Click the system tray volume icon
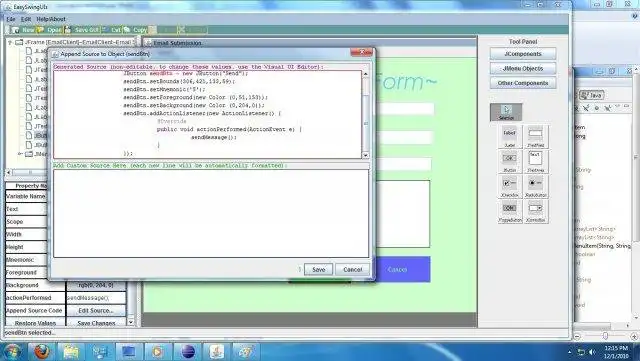The image size is (640, 361). [592, 352]
